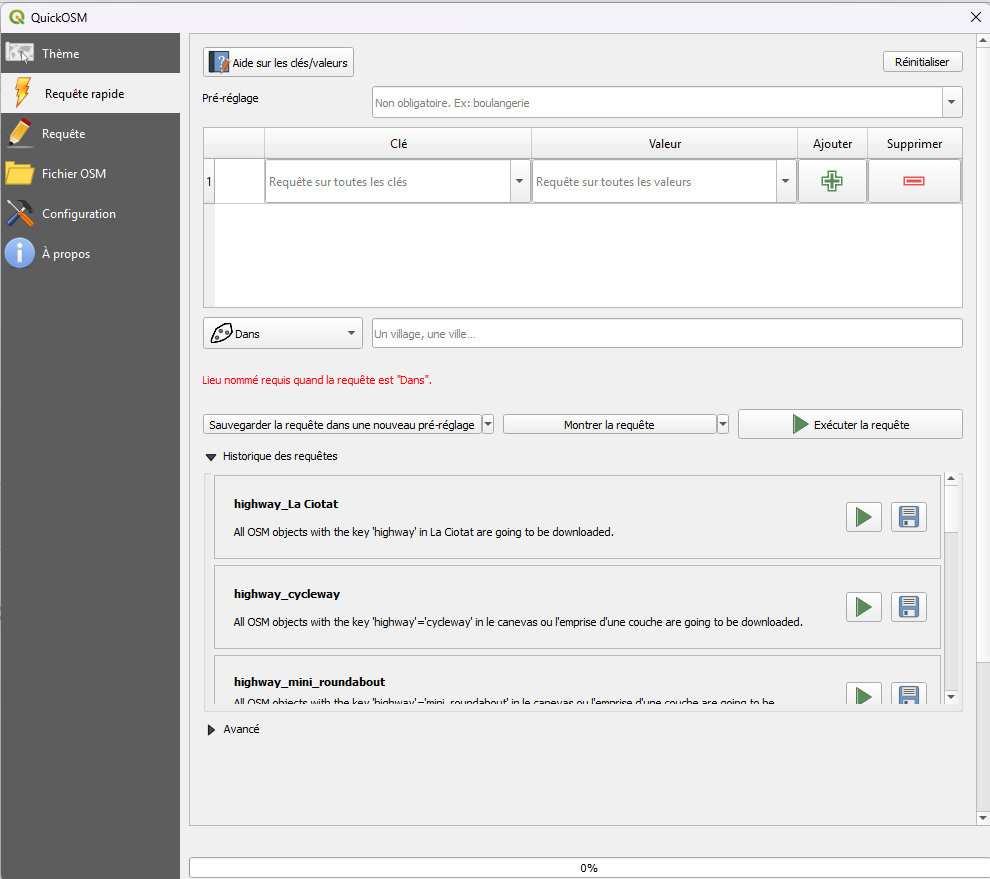Image resolution: width=990 pixels, height=879 pixels.
Task: Click the main panel scroll-down arrow
Action: pos(983,818)
